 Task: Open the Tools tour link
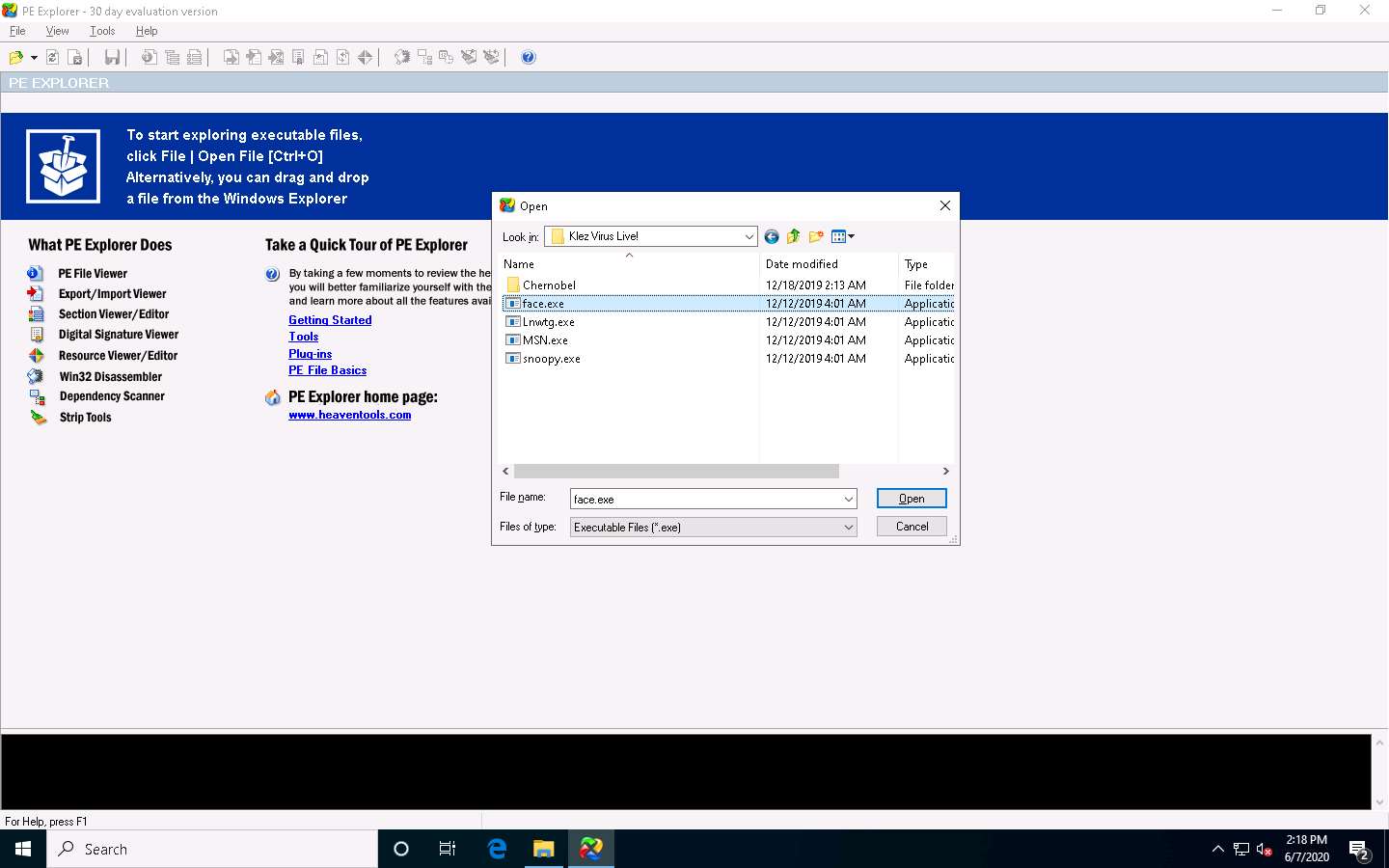coord(303,337)
